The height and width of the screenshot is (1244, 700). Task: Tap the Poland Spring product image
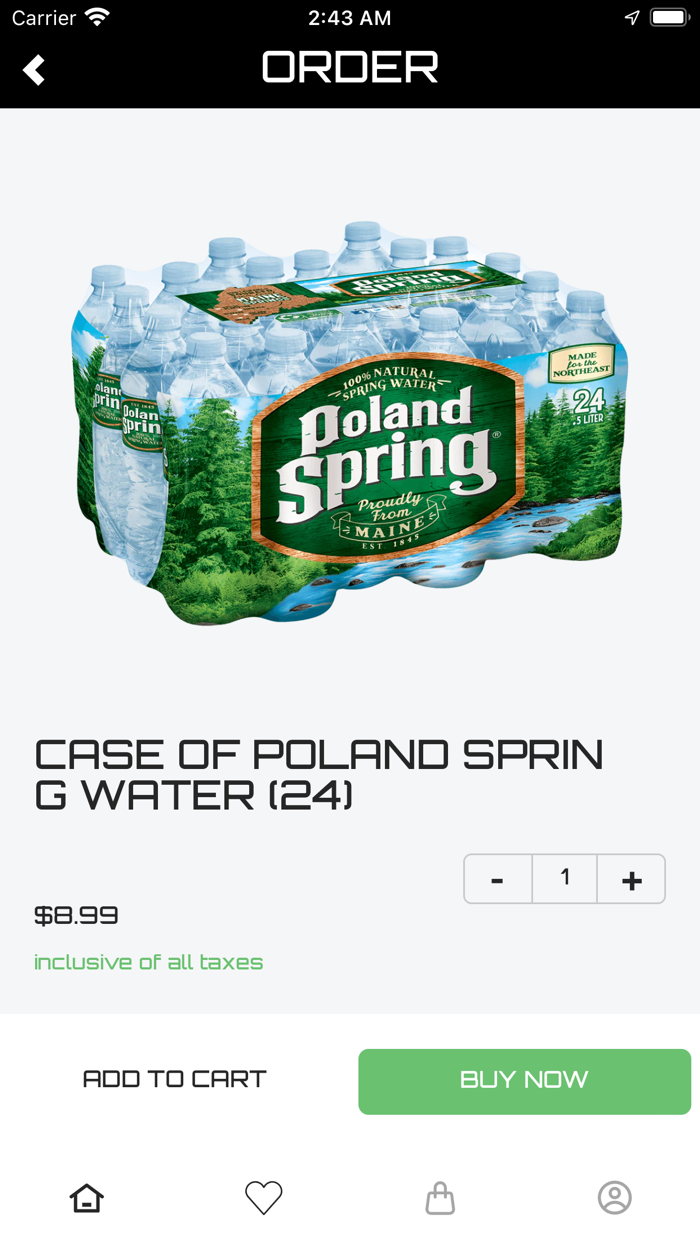[x=350, y=424]
